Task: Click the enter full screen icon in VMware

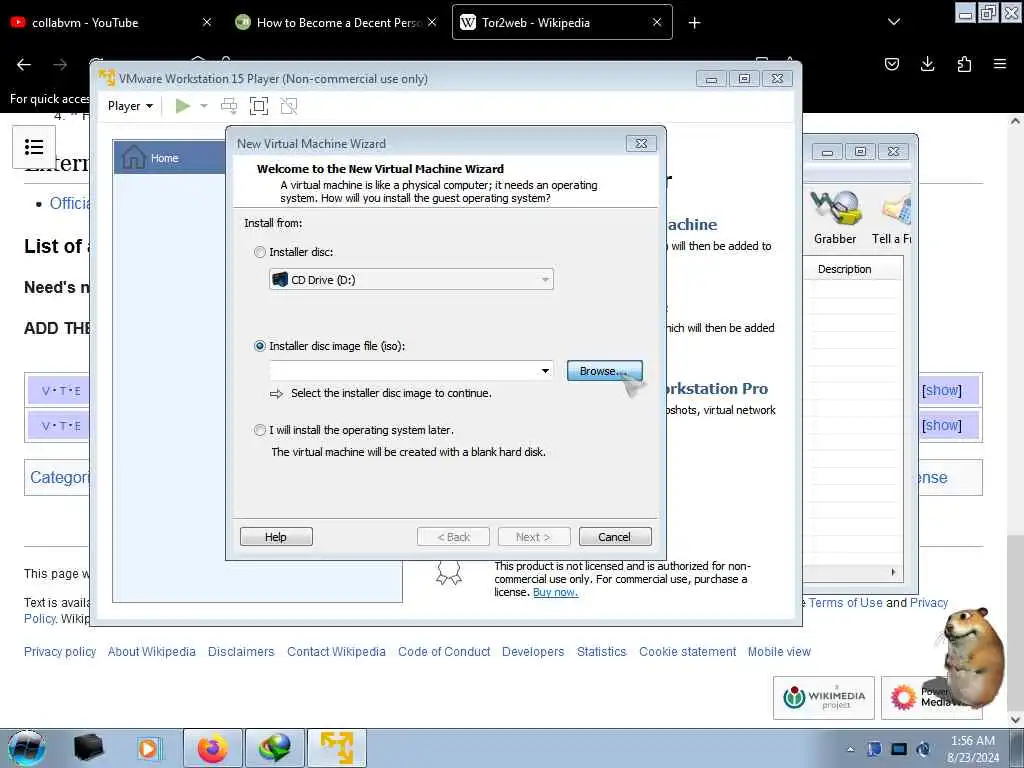Action: click(x=259, y=106)
